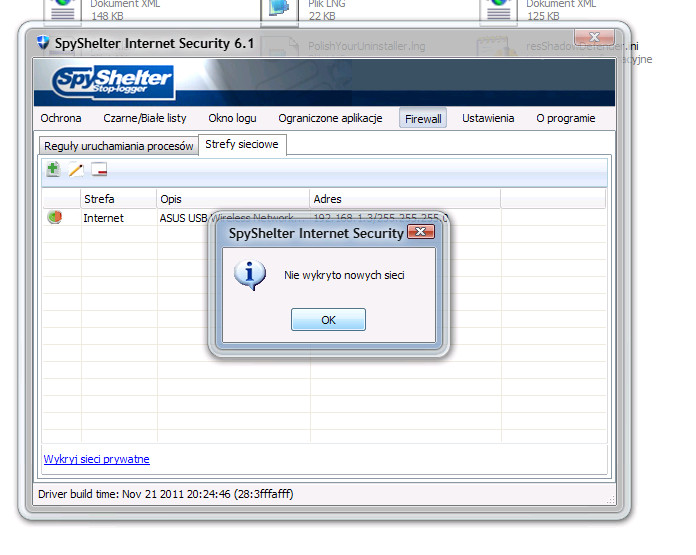Click the blue info bubble icon in dialog
Screen dimensions: 696x555
tap(250, 275)
